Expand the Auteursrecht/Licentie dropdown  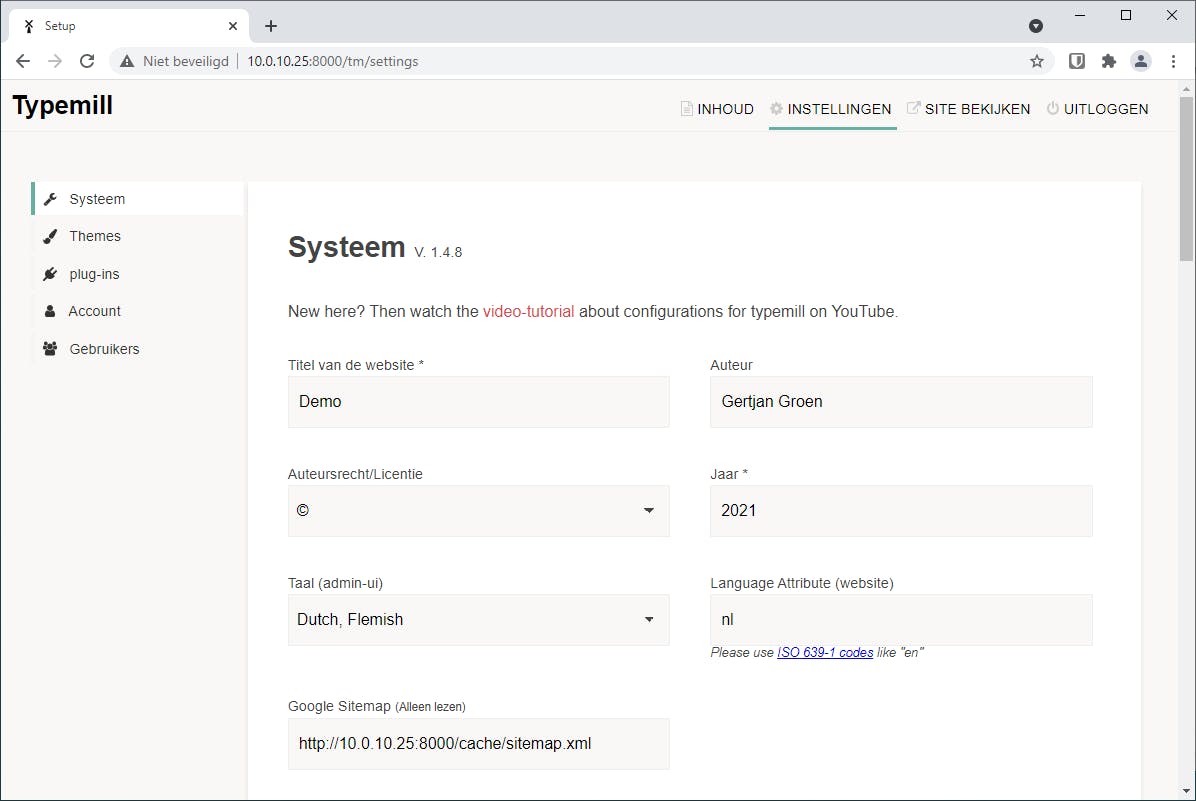coord(478,511)
